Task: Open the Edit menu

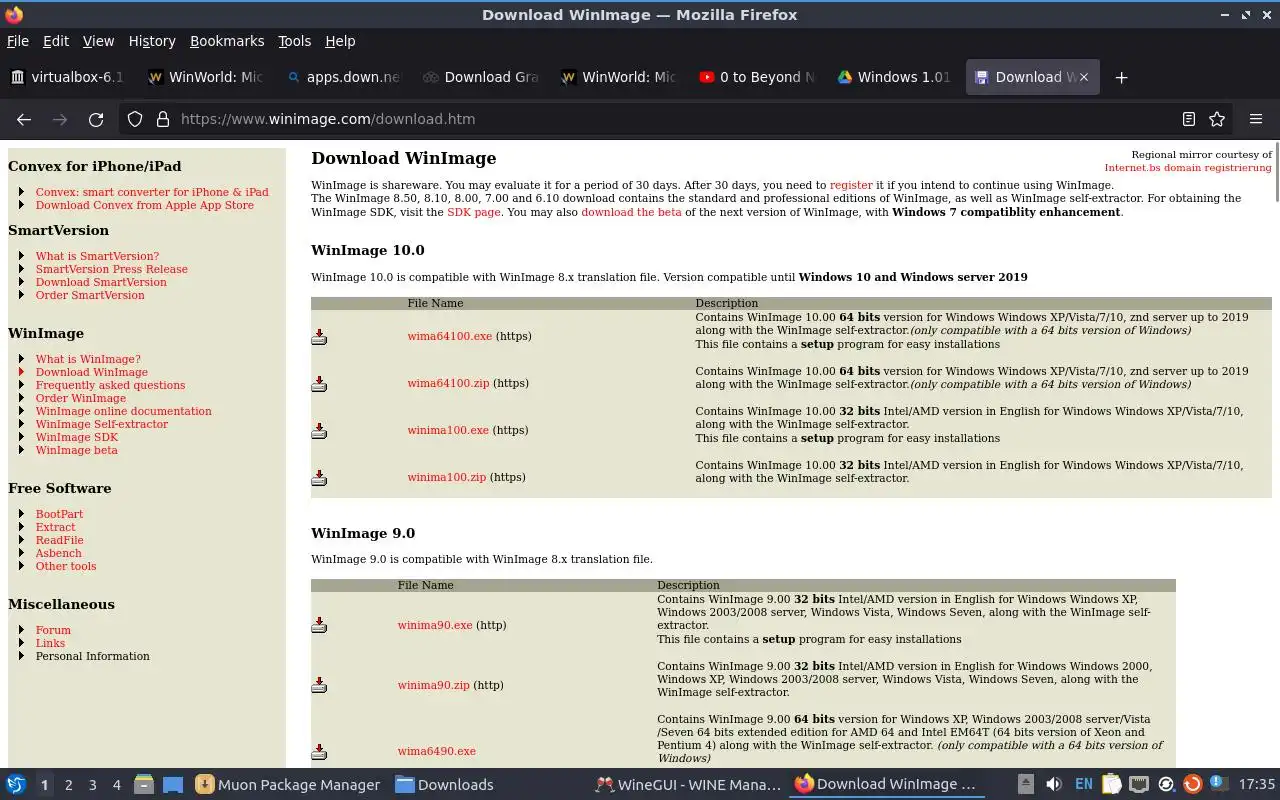Action: click(x=56, y=41)
